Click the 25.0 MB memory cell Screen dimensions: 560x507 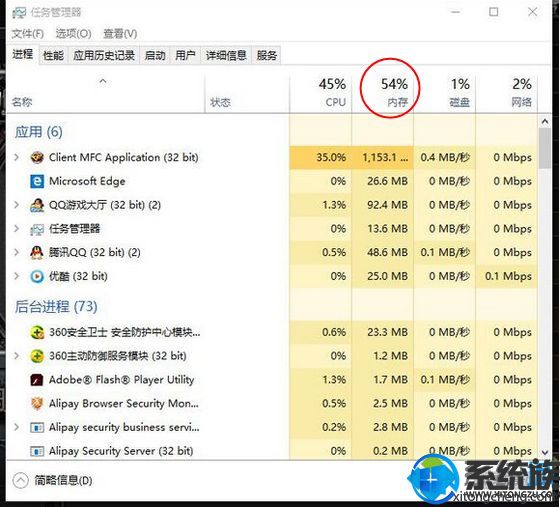click(382, 276)
